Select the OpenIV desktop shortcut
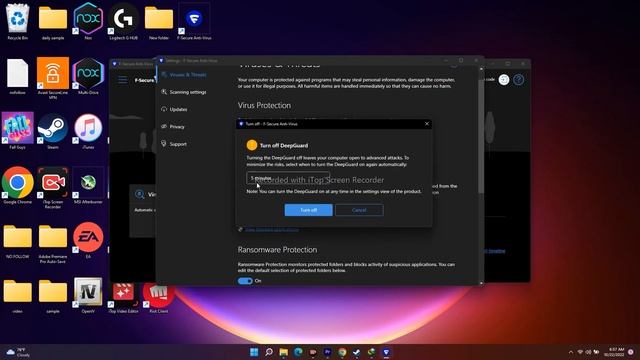 88,295
